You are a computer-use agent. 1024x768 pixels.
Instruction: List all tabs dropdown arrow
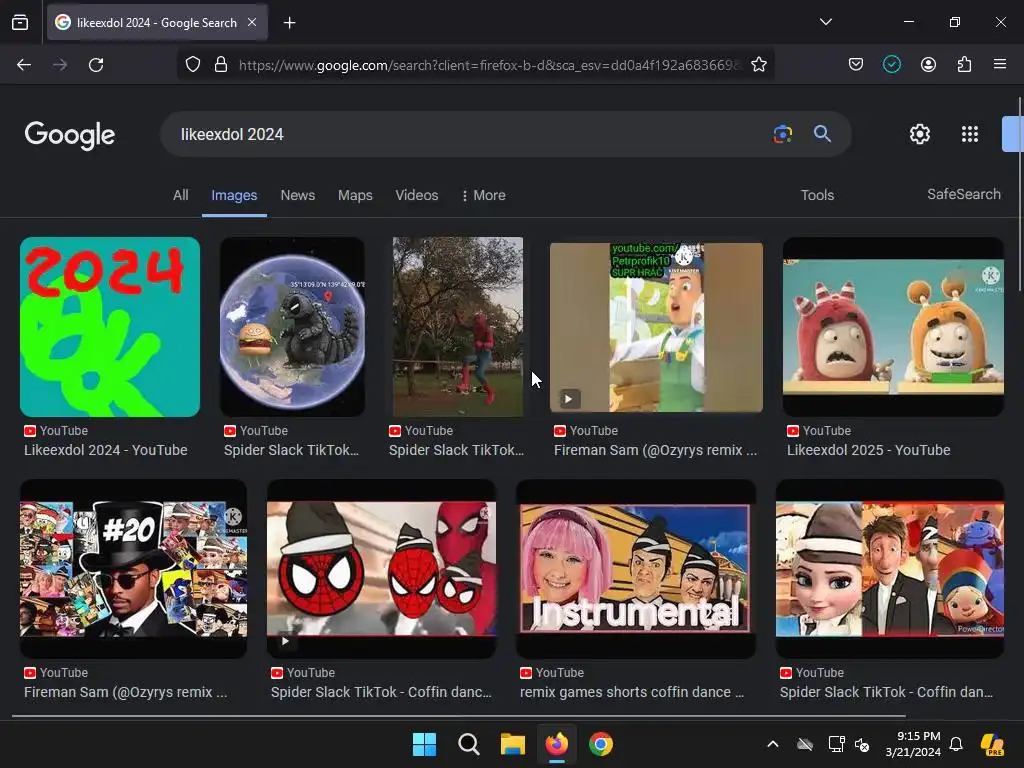[x=825, y=22]
